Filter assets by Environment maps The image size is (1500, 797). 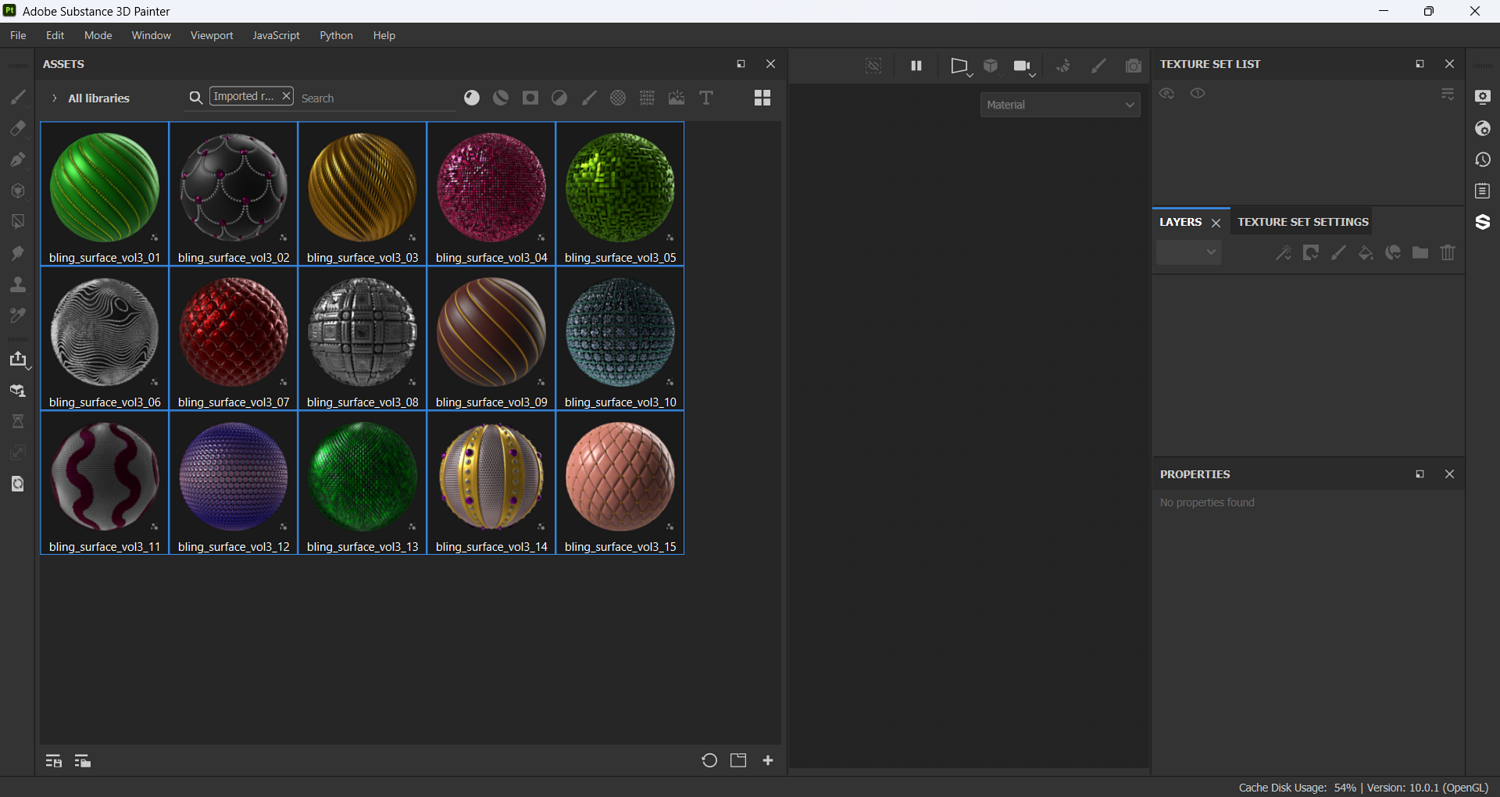click(x=677, y=97)
